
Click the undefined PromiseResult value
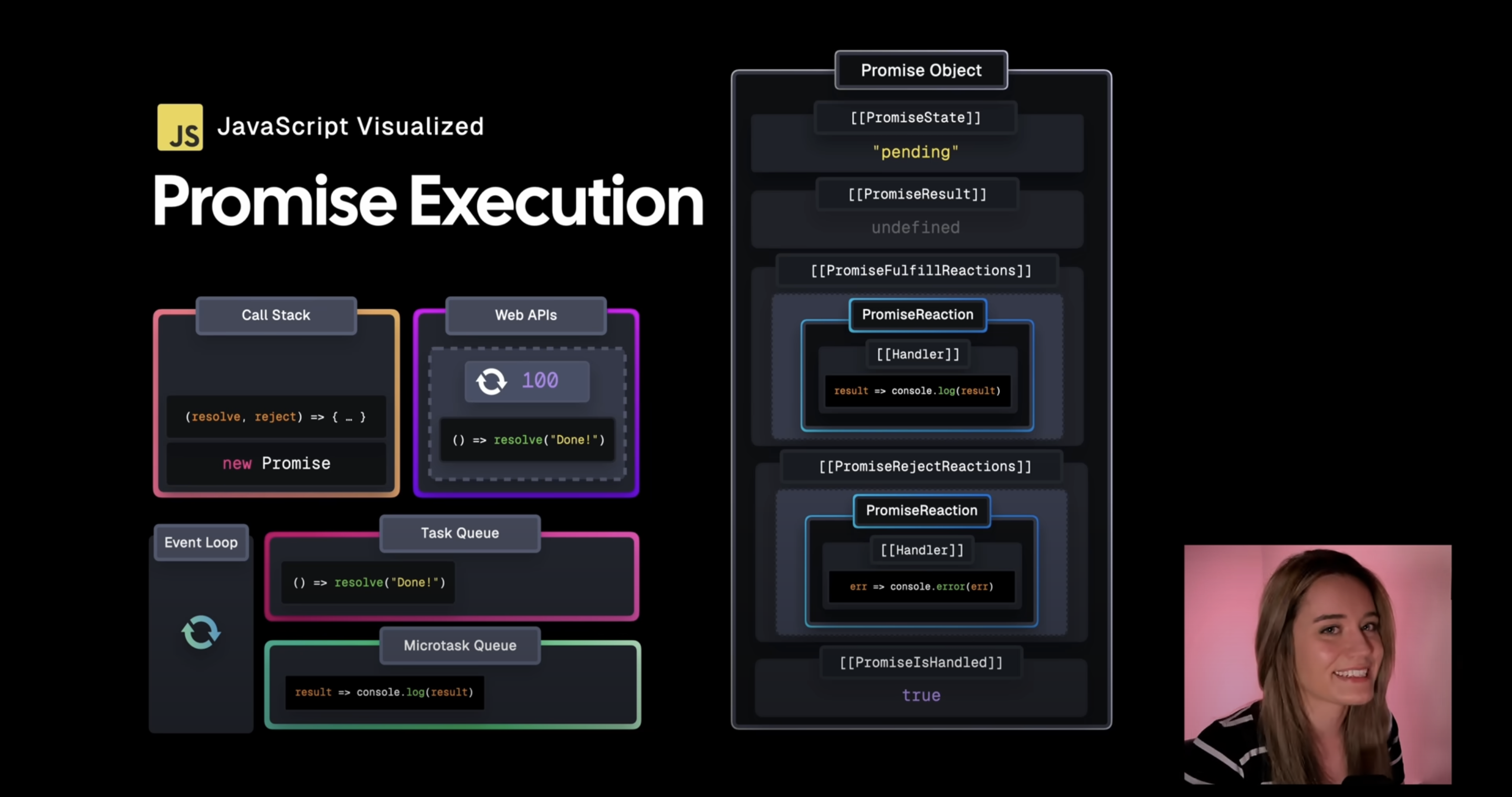[915, 227]
